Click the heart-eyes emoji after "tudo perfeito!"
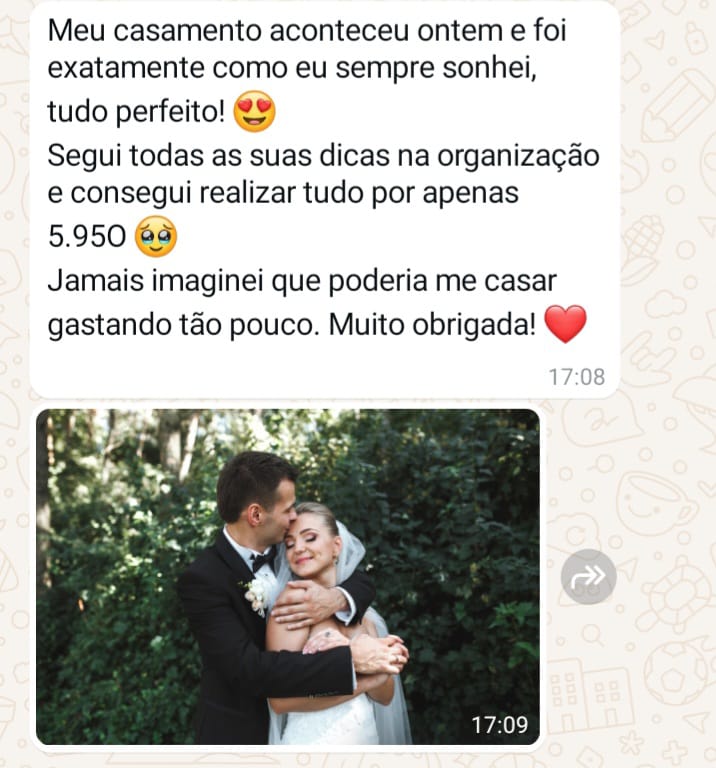This screenshot has height=768, width=716. [255, 111]
